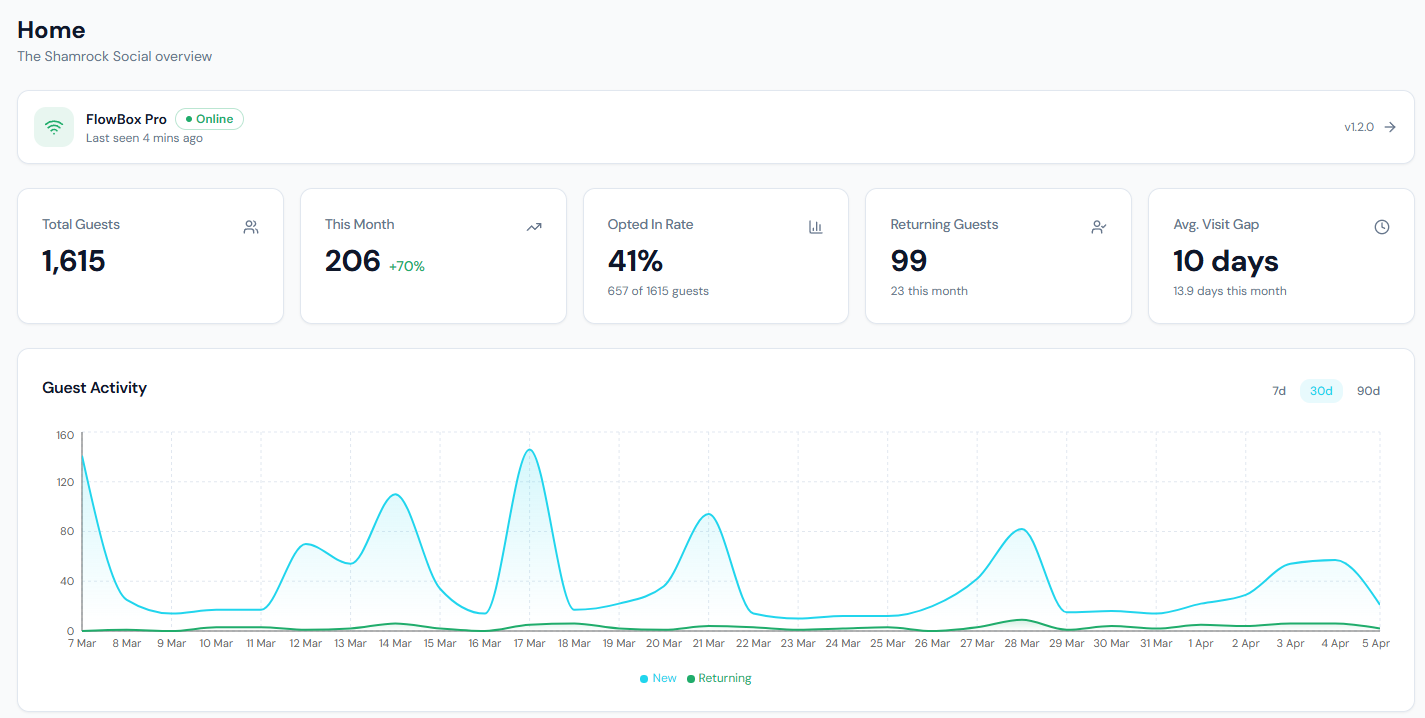Click the 21 Mar x-axis label
Image resolution: width=1425 pixels, height=718 pixels.
coord(707,643)
